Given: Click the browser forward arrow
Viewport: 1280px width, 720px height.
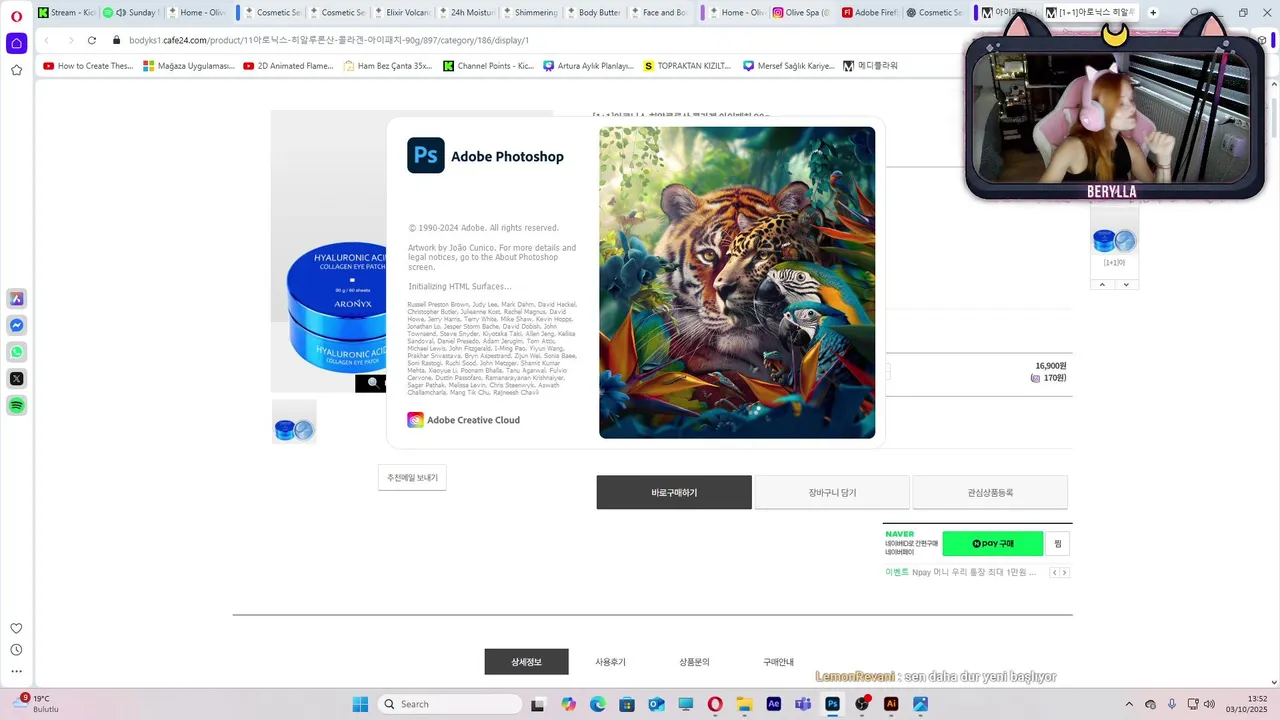Looking at the screenshot, I should (70, 40).
